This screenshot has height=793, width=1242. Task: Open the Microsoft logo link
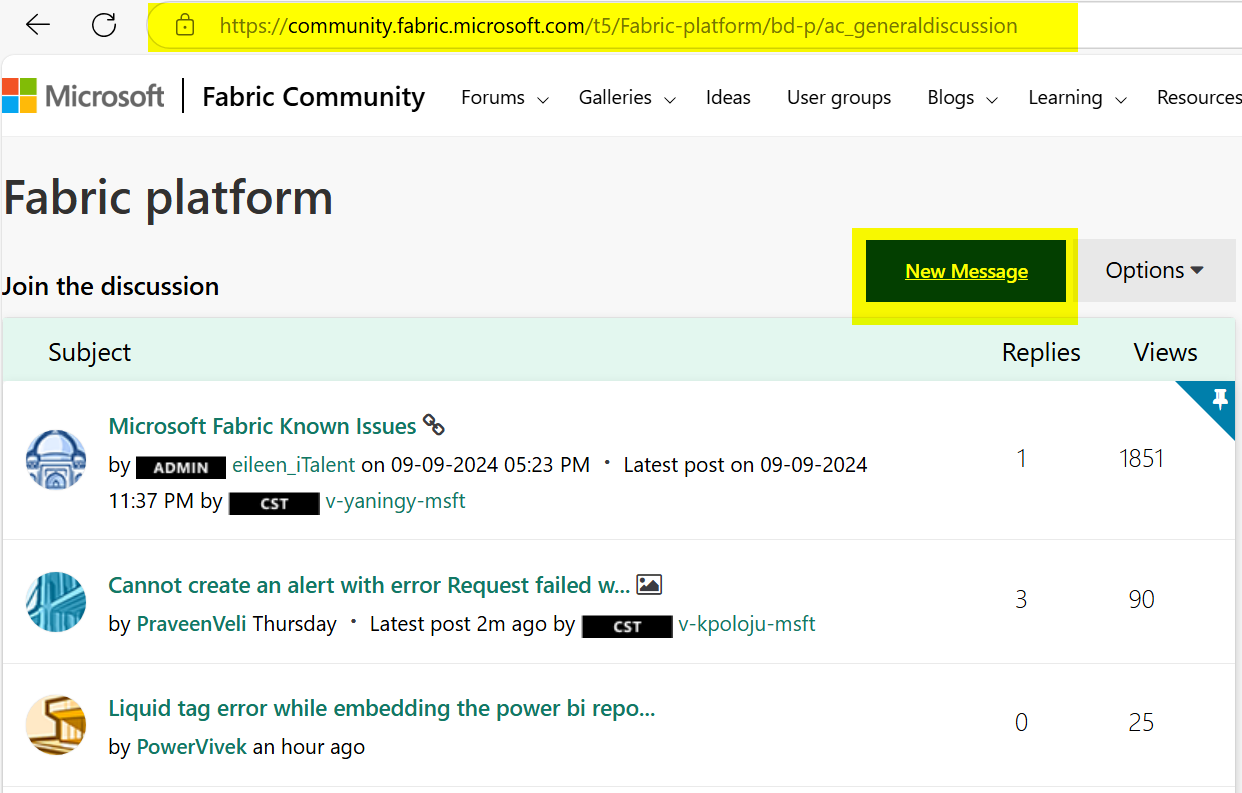[83, 96]
